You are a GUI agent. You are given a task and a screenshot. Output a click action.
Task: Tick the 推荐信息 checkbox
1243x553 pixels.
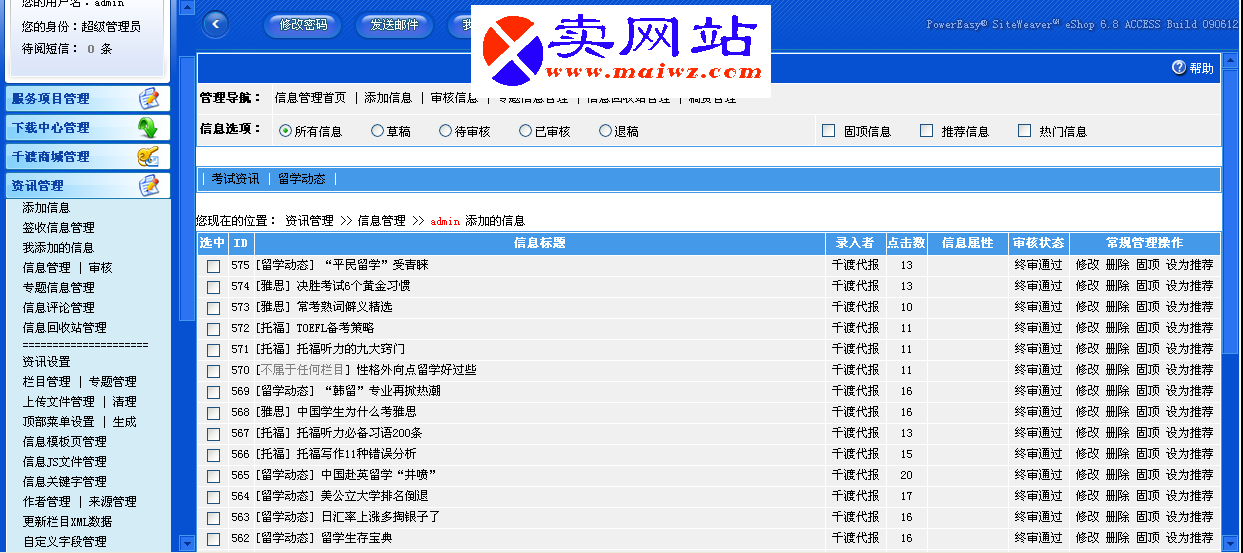pyautogui.click(x=926, y=131)
